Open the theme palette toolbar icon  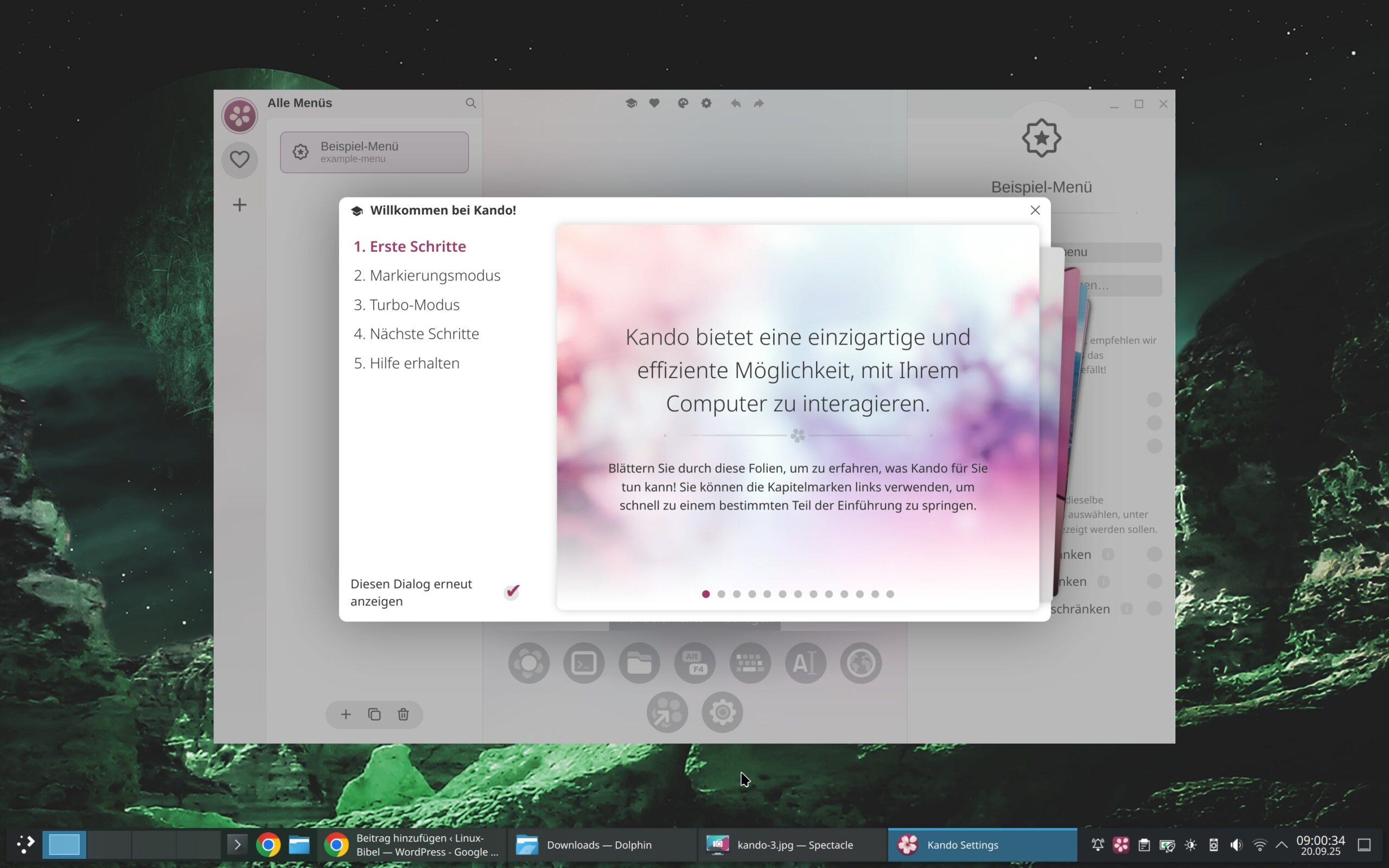[683, 103]
